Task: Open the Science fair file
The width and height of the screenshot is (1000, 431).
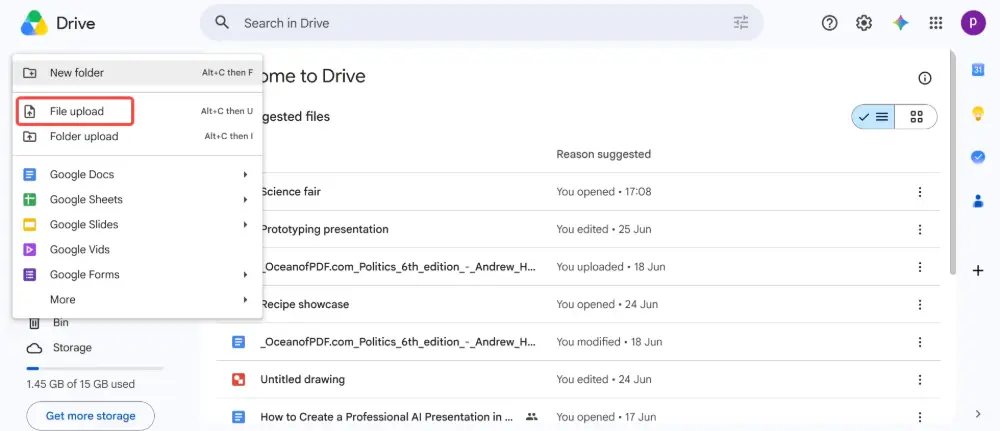Action: (290, 192)
